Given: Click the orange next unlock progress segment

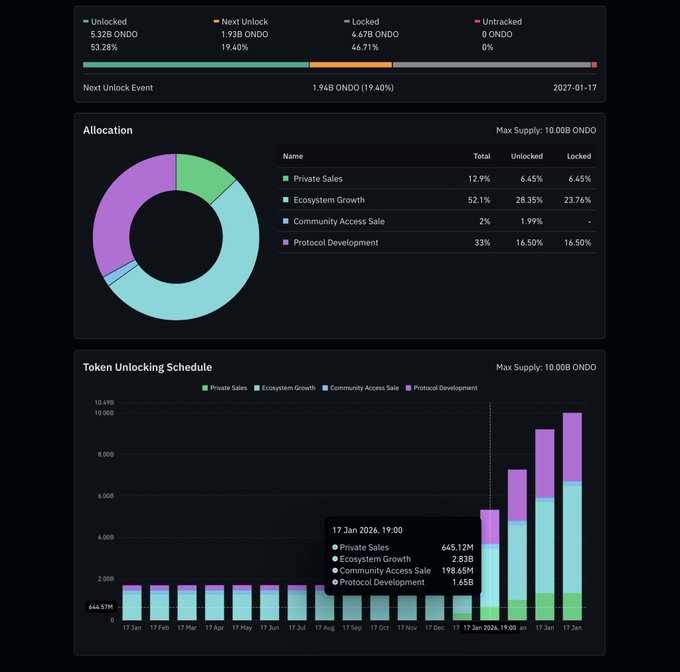Looking at the screenshot, I should [351, 65].
